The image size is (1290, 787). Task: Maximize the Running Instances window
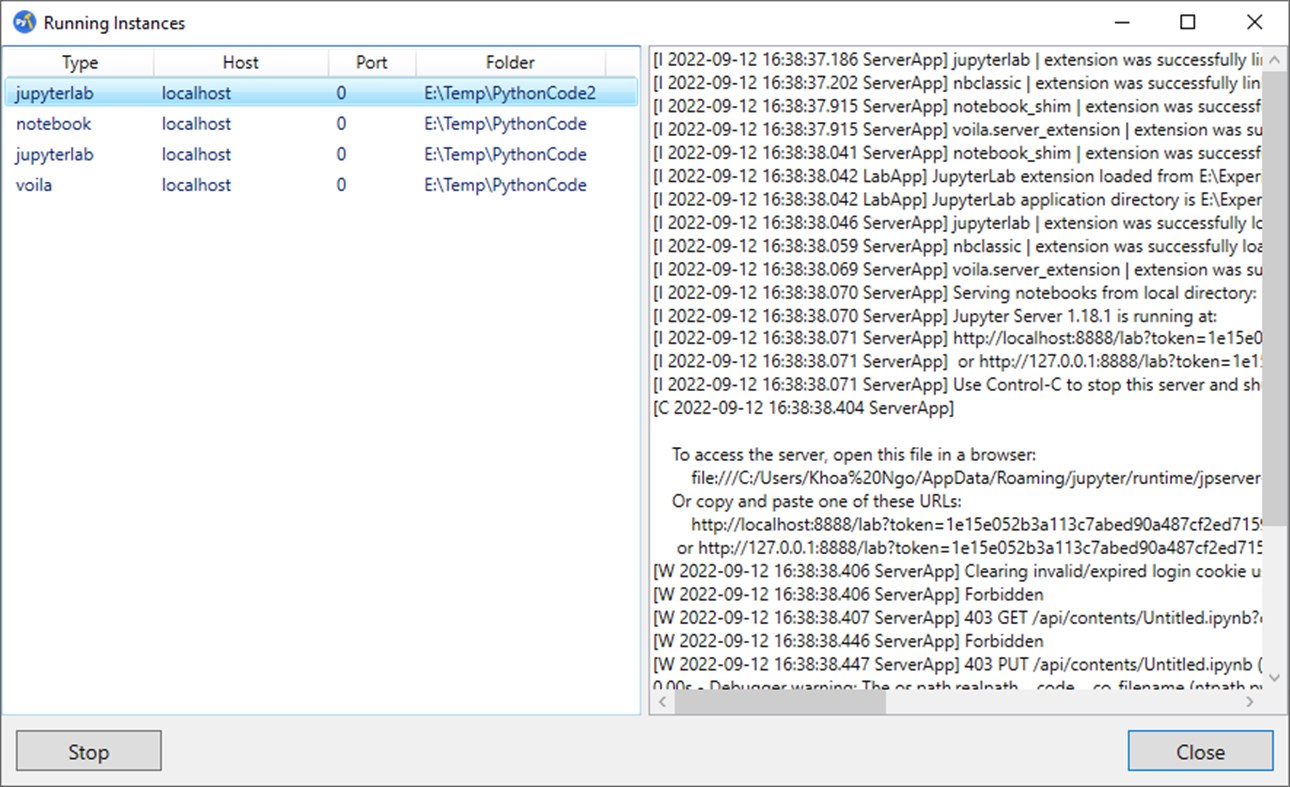click(x=1187, y=22)
